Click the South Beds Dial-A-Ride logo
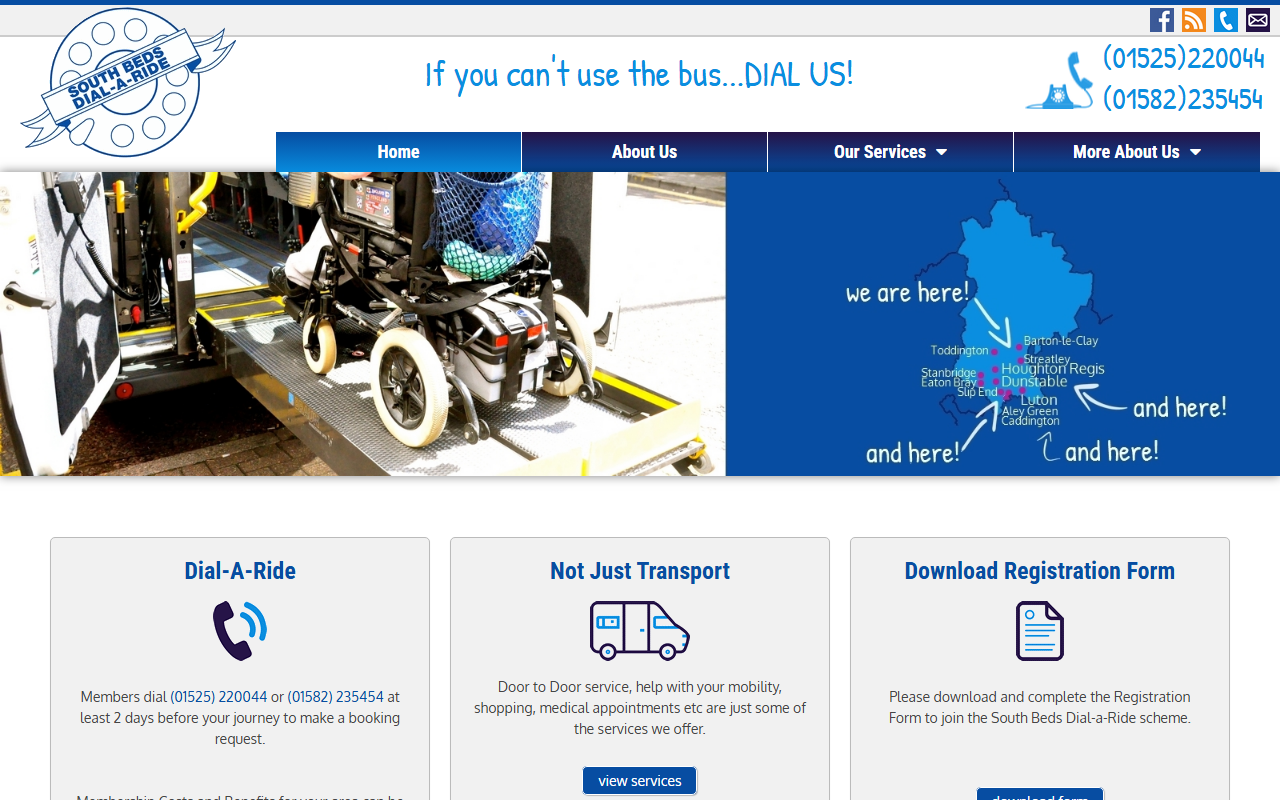 128,83
